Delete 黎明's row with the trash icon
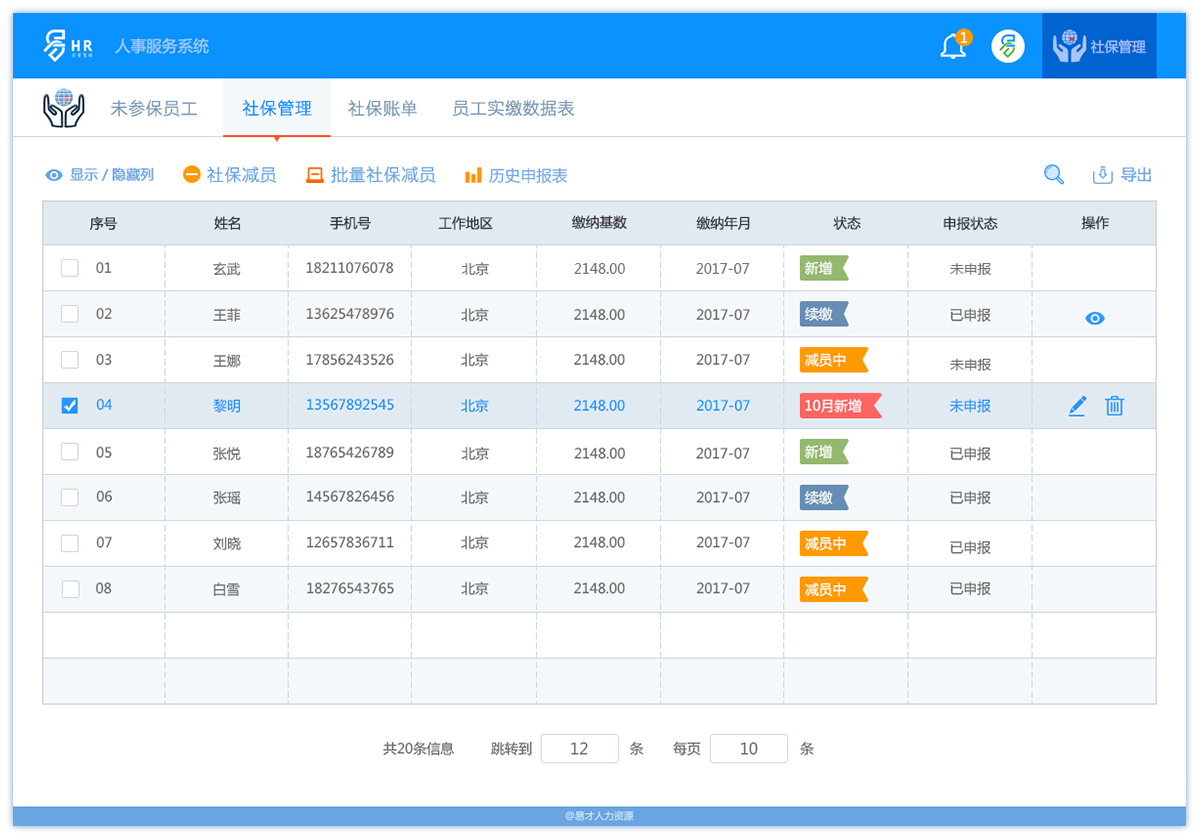 tap(1115, 406)
